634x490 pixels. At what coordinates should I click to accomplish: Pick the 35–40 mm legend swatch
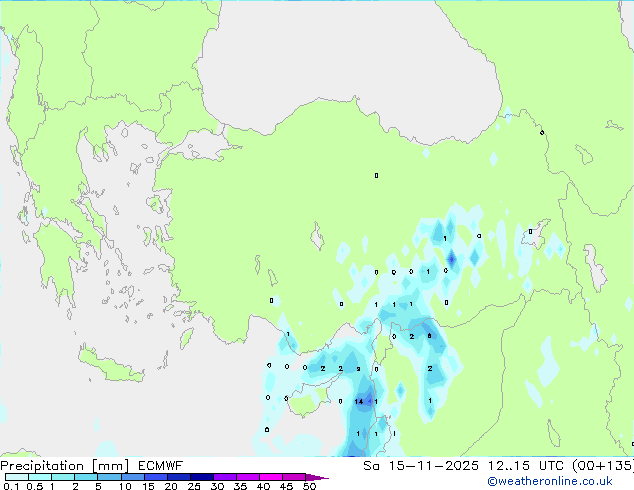click(x=248, y=477)
